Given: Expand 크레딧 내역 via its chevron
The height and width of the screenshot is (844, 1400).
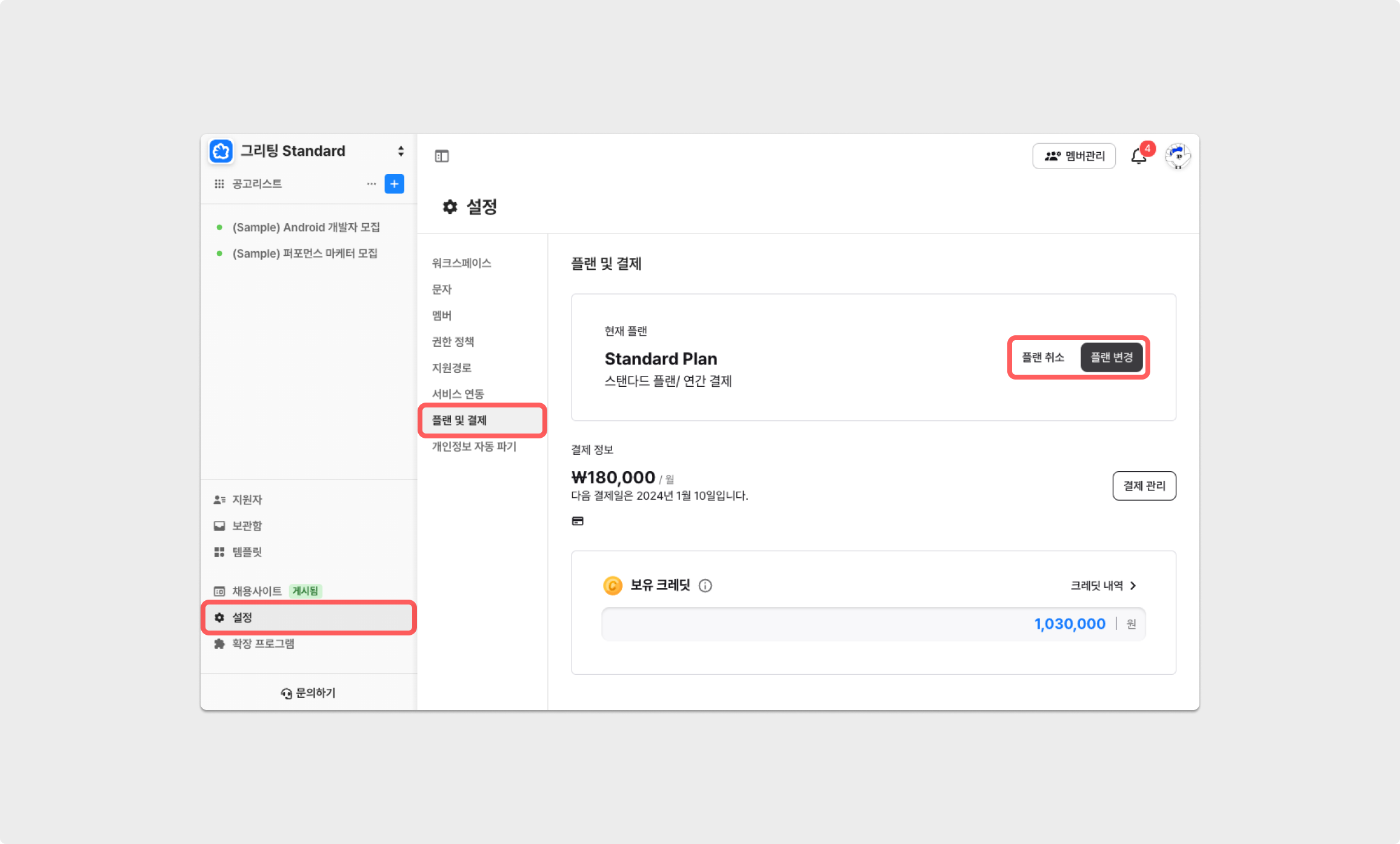Looking at the screenshot, I should [x=1133, y=586].
